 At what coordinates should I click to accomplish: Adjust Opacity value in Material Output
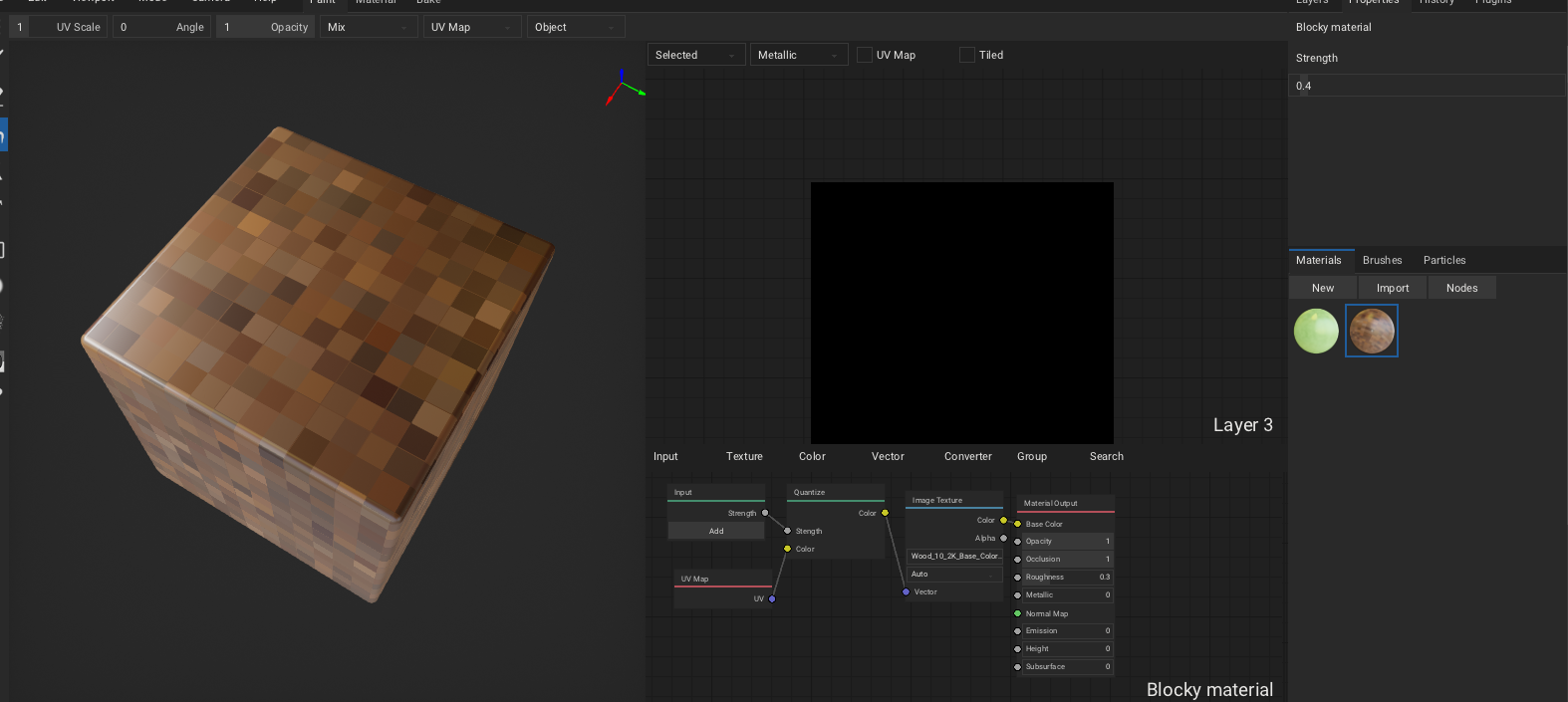(1068, 542)
